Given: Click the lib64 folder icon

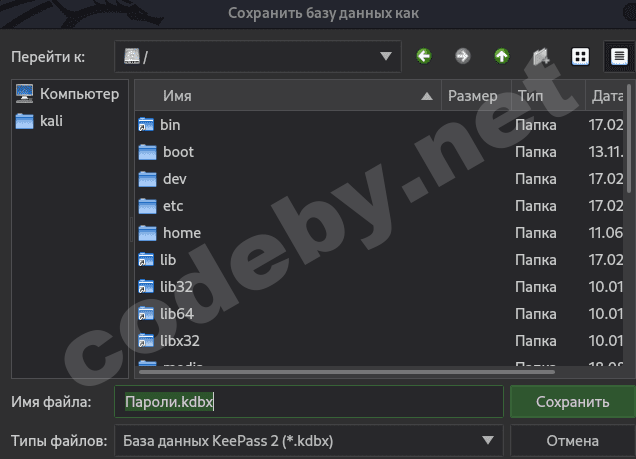Looking at the screenshot, I should pos(146,314).
